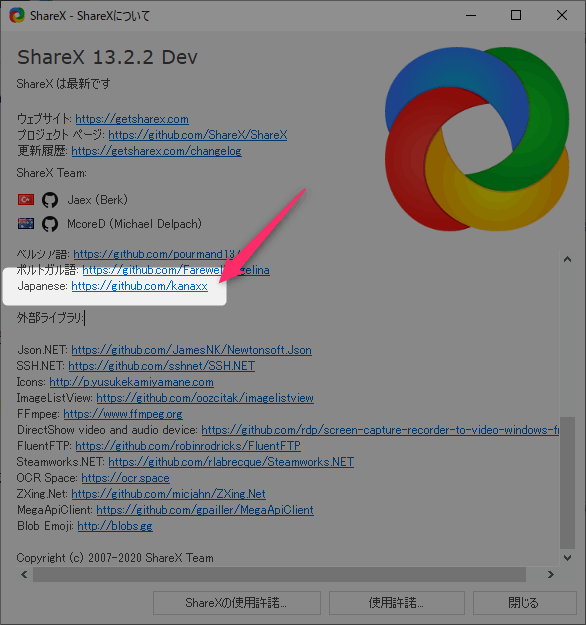Open the MegaApiClient GitHub link
This screenshot has height=625, width=586.
205,510
